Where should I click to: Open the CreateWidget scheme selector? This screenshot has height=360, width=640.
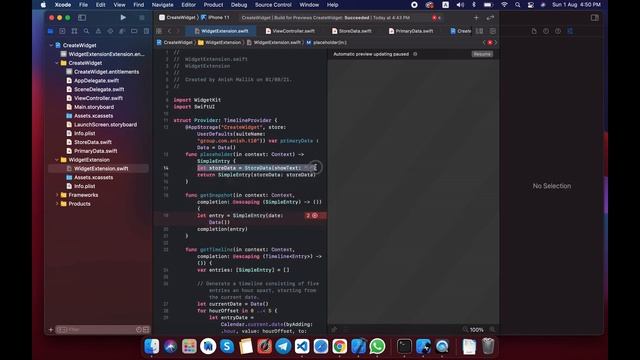(x=177, y=18)
